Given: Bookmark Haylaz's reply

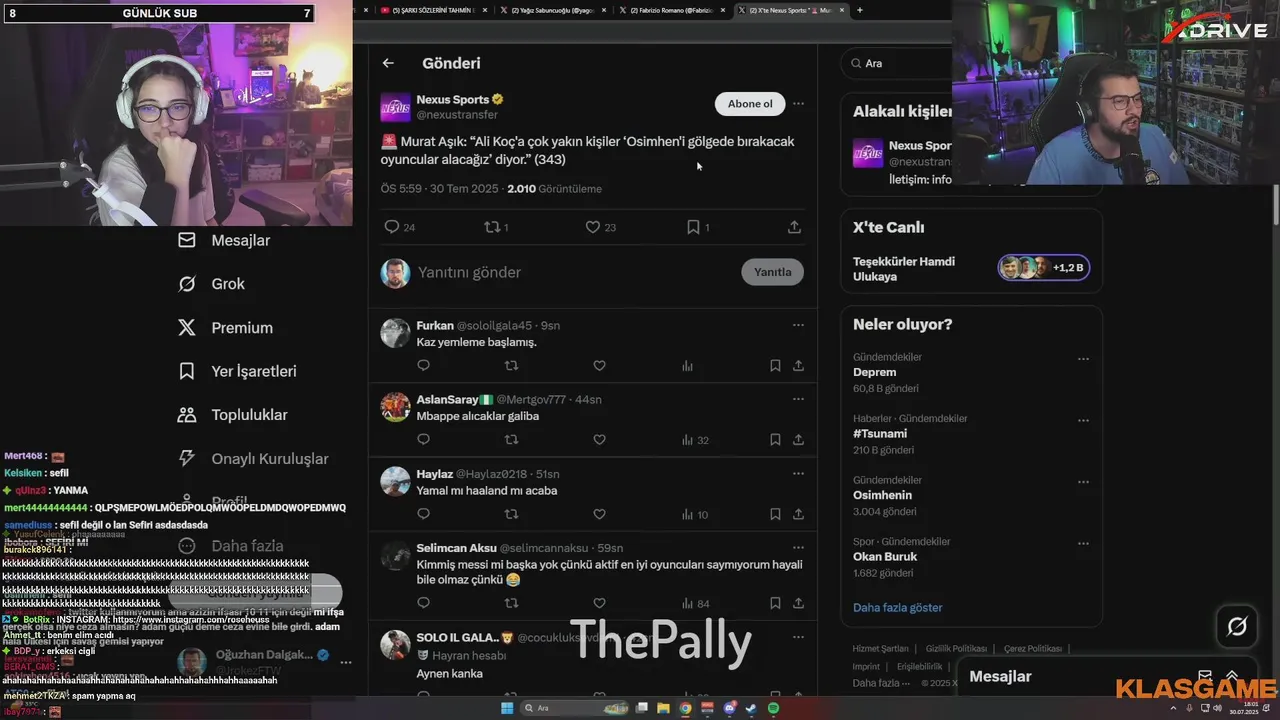Looking at the screenshot, I should pyautogui.click(x=775, y=514).
